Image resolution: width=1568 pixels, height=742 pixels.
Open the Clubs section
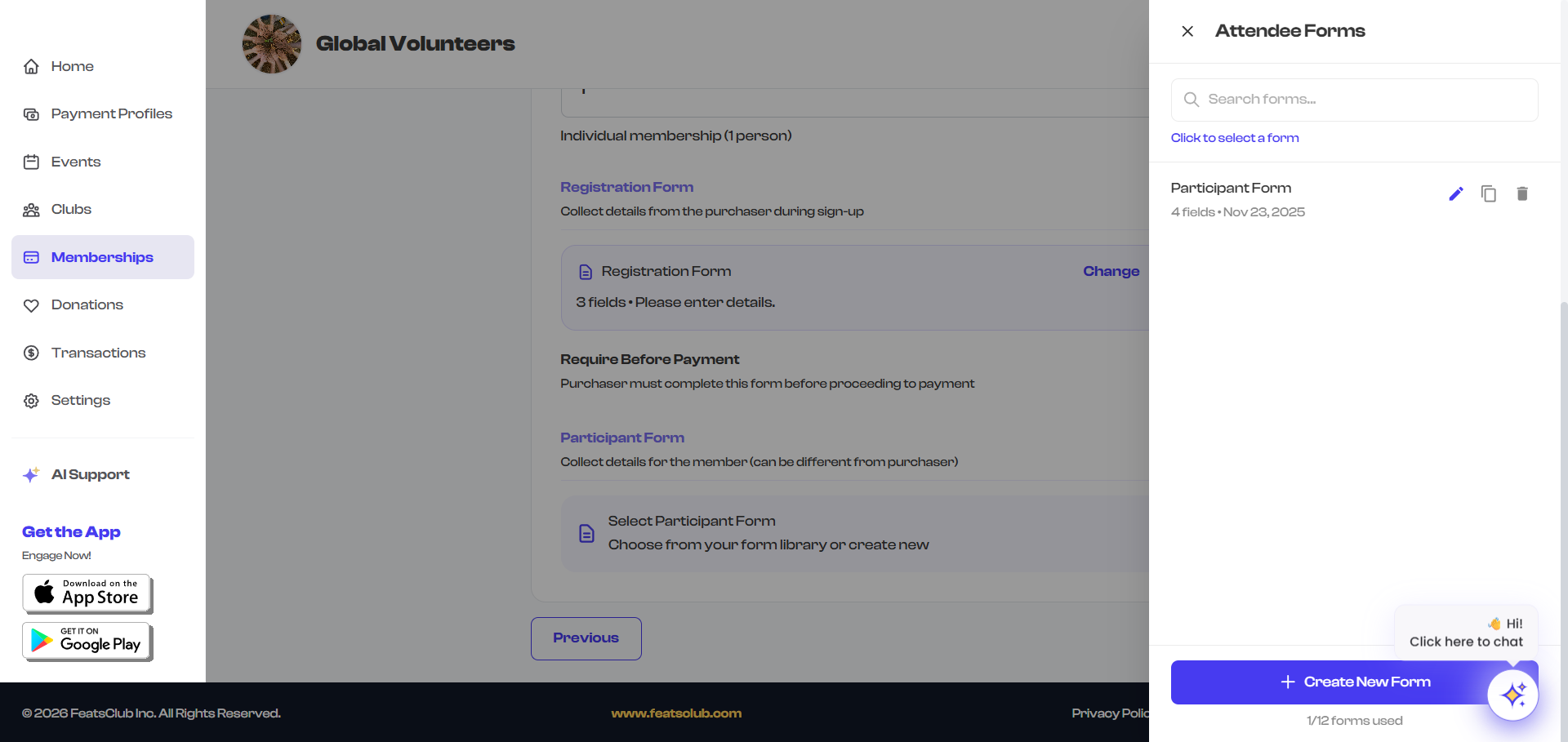[x=103, y=209]
